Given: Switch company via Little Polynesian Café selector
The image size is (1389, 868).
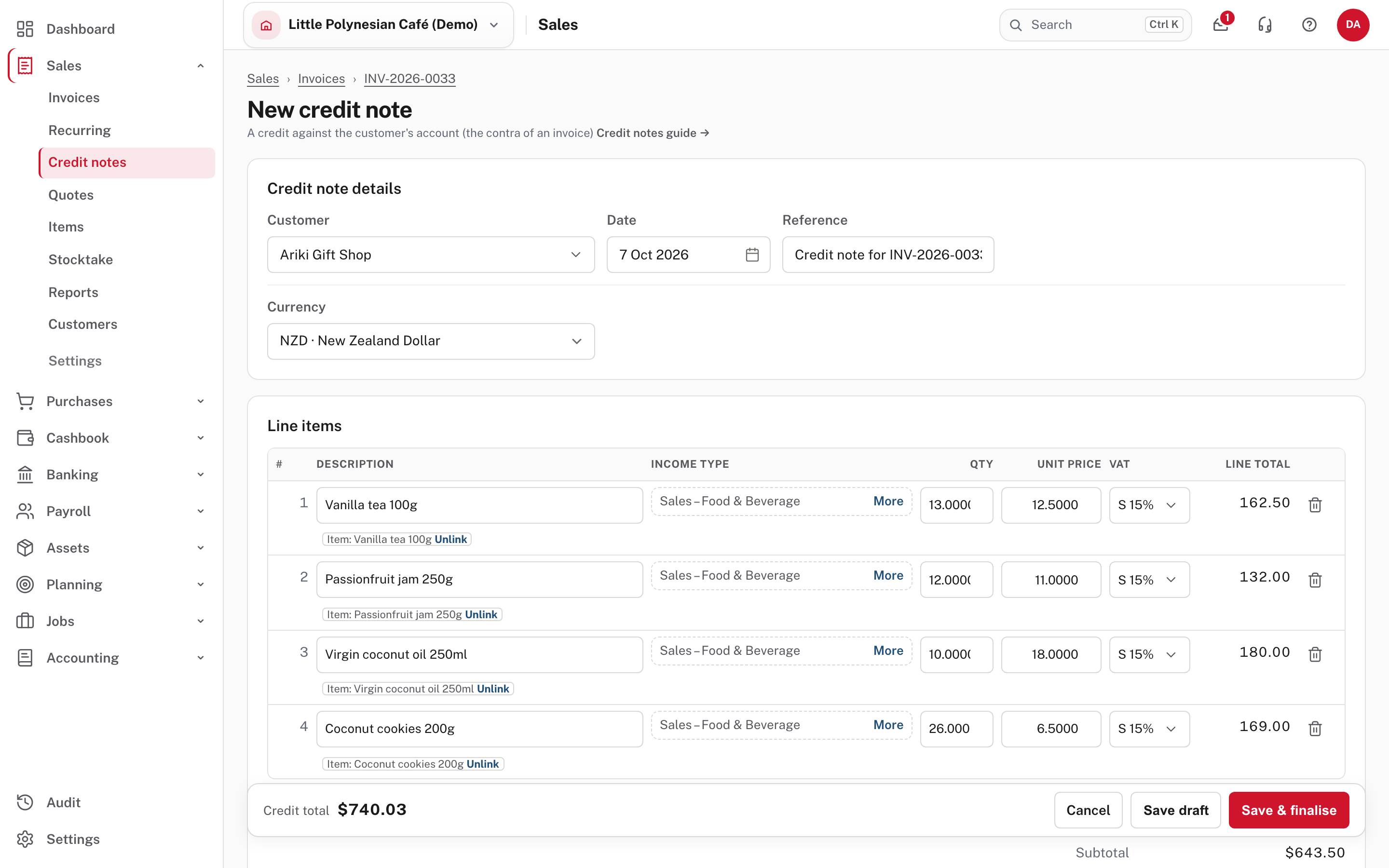Looking at the screenshot, I should pos(378,25).
